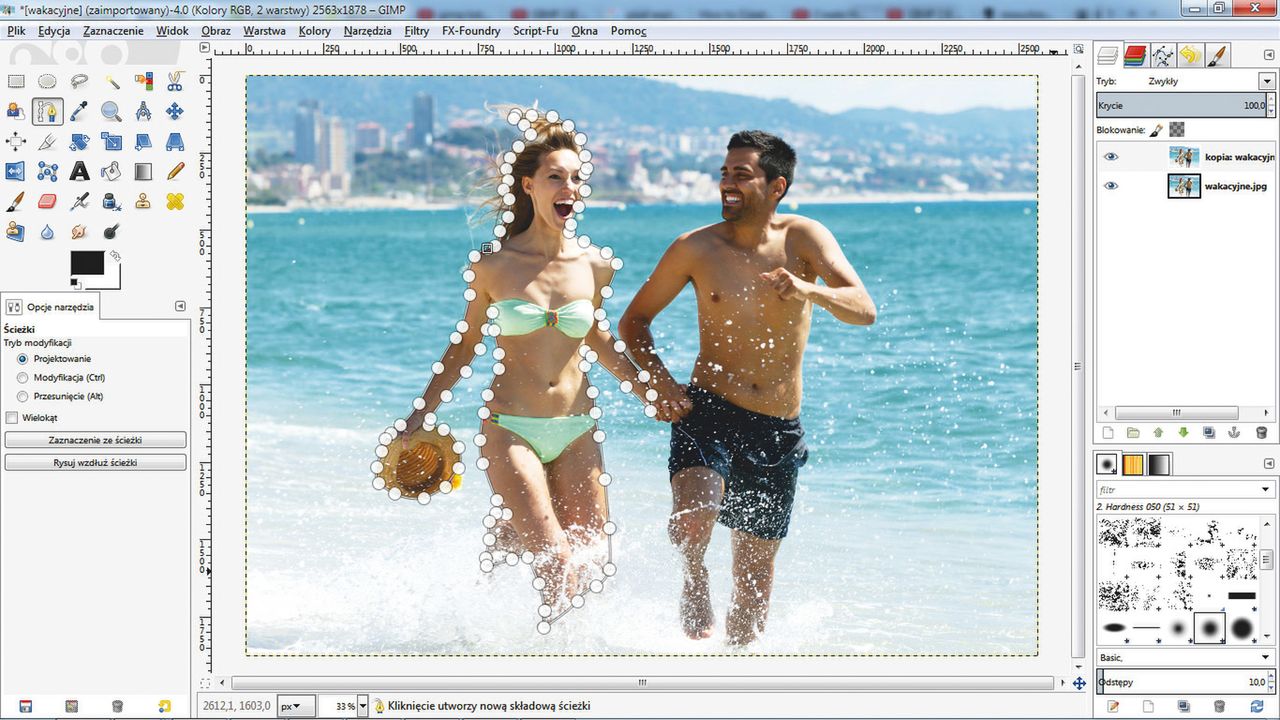This screenshot has height=720, width=1280.
Task: Choose the Eraser tool
Action: pyautogui.click(x=47, y=201)
